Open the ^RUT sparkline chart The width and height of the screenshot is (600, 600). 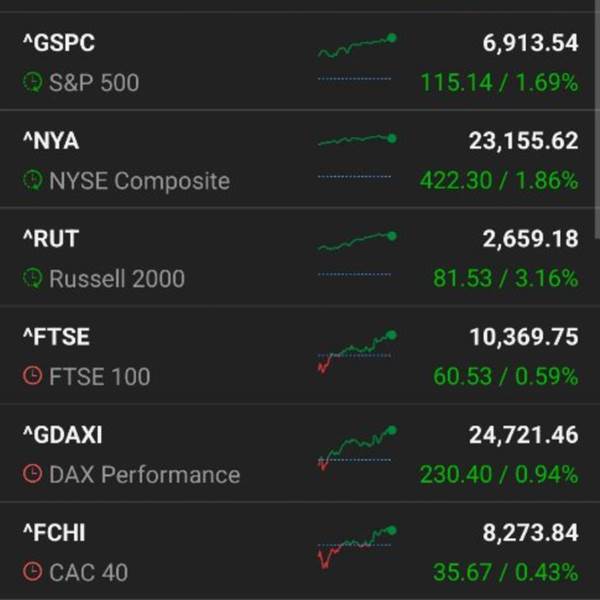(x=357, y=253)
